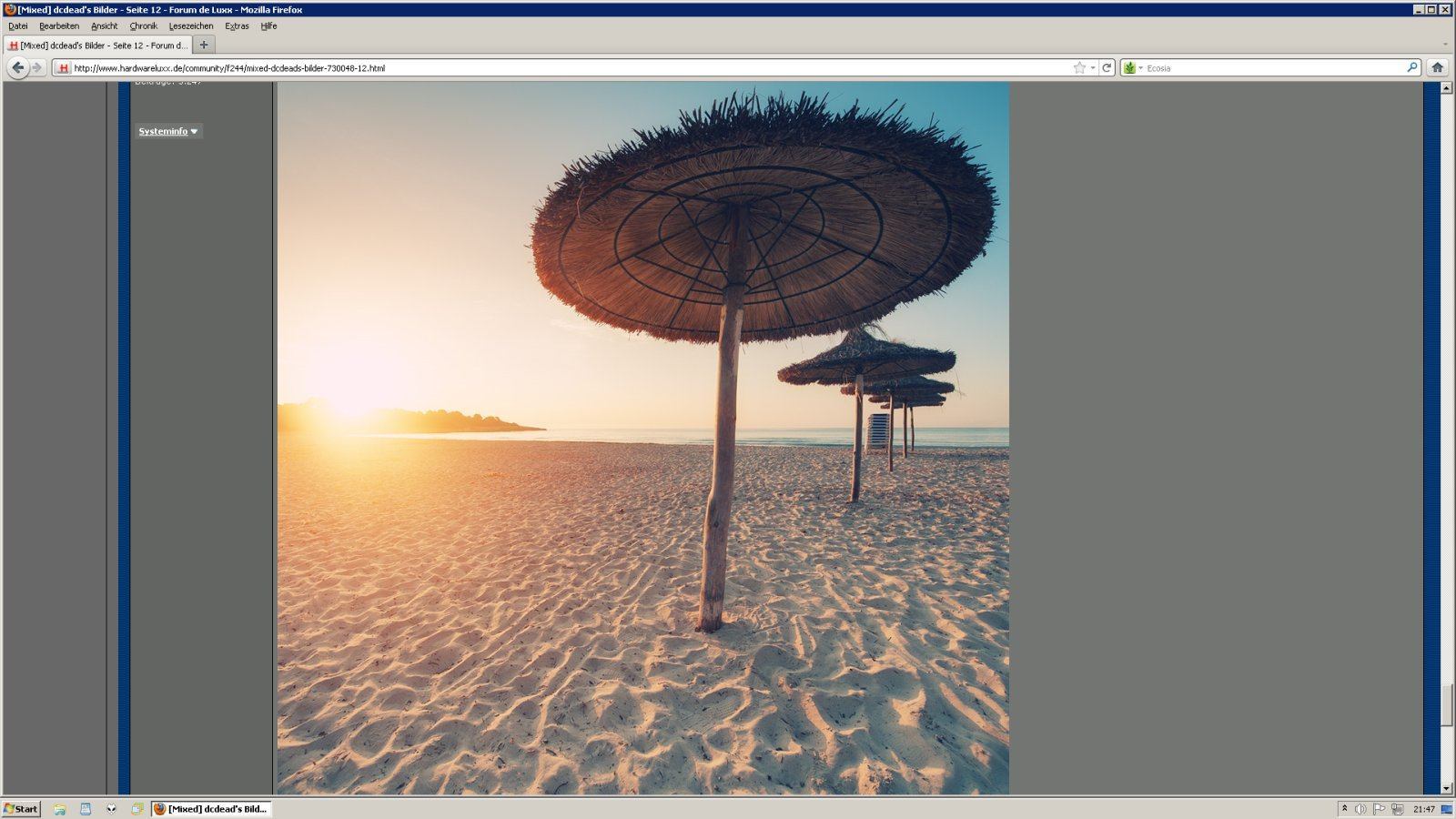Click the URL address field
Viewport: 1456px width, 819px height.
coord(571,68)
